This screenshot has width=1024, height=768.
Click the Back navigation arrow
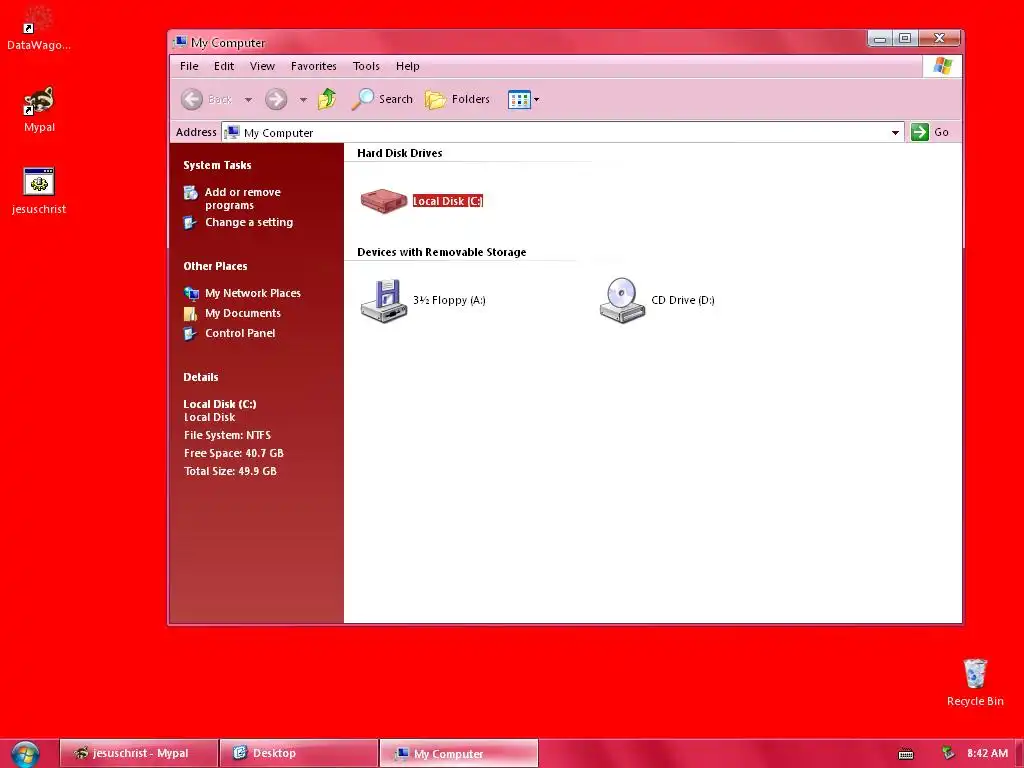(192, 99)
